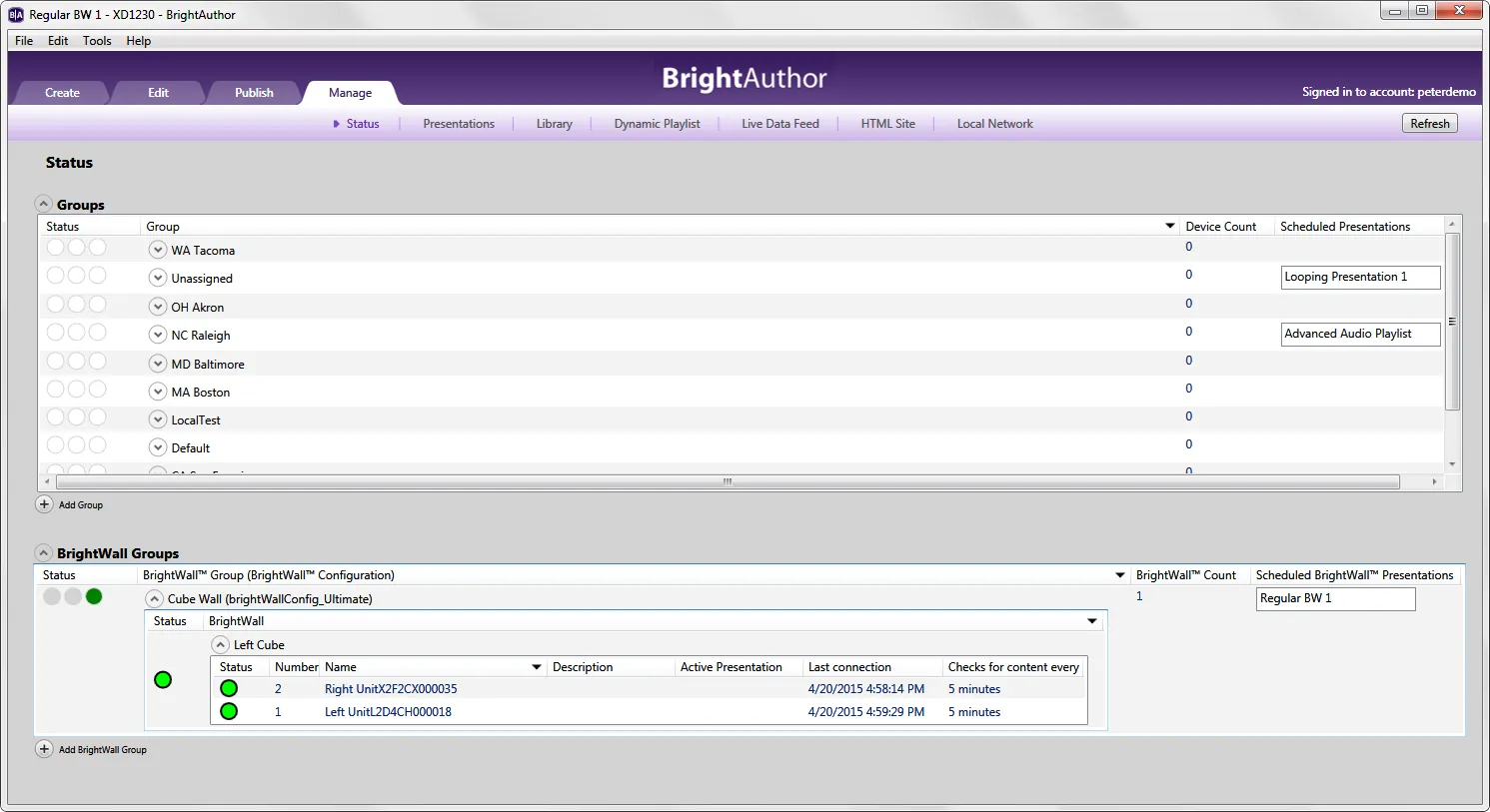The height and width of the screenshot is (812, 1490).
Task: Click the Device Count column header
Action: (x=1220, y=227)
